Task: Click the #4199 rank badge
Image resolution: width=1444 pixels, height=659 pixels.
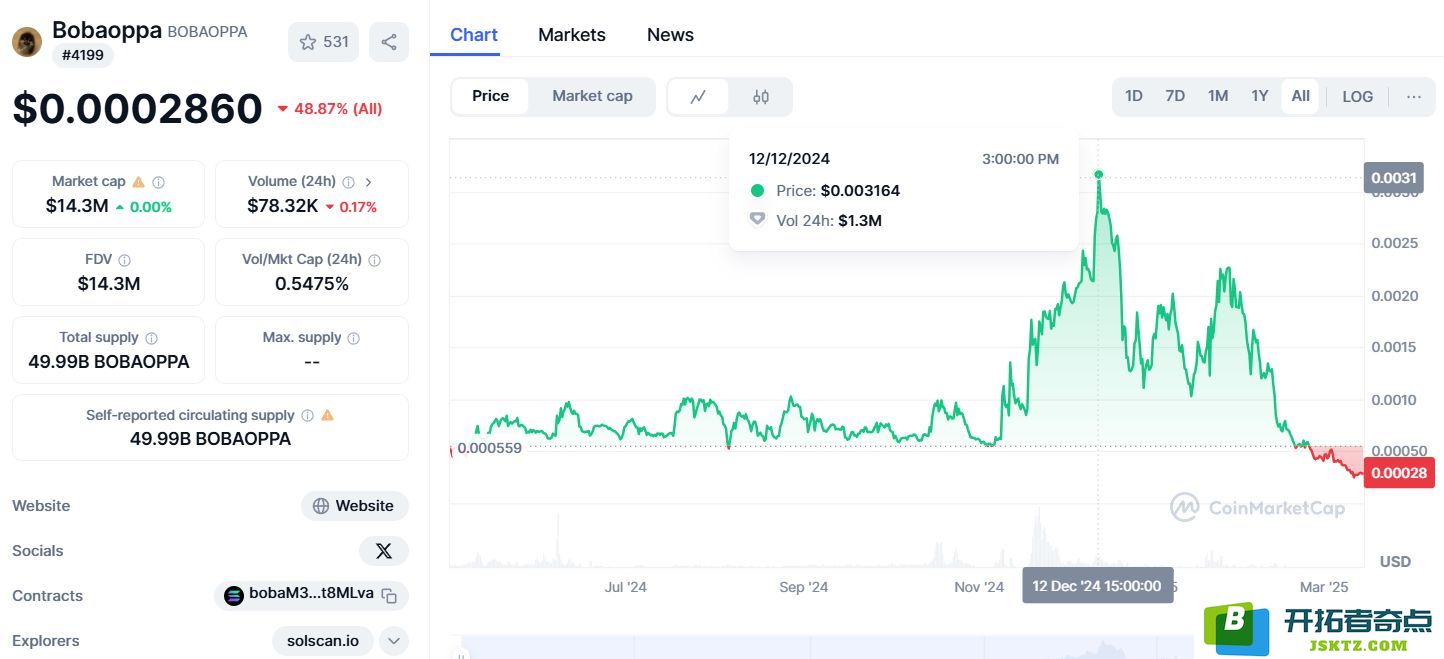Action: tap(83, 55)
